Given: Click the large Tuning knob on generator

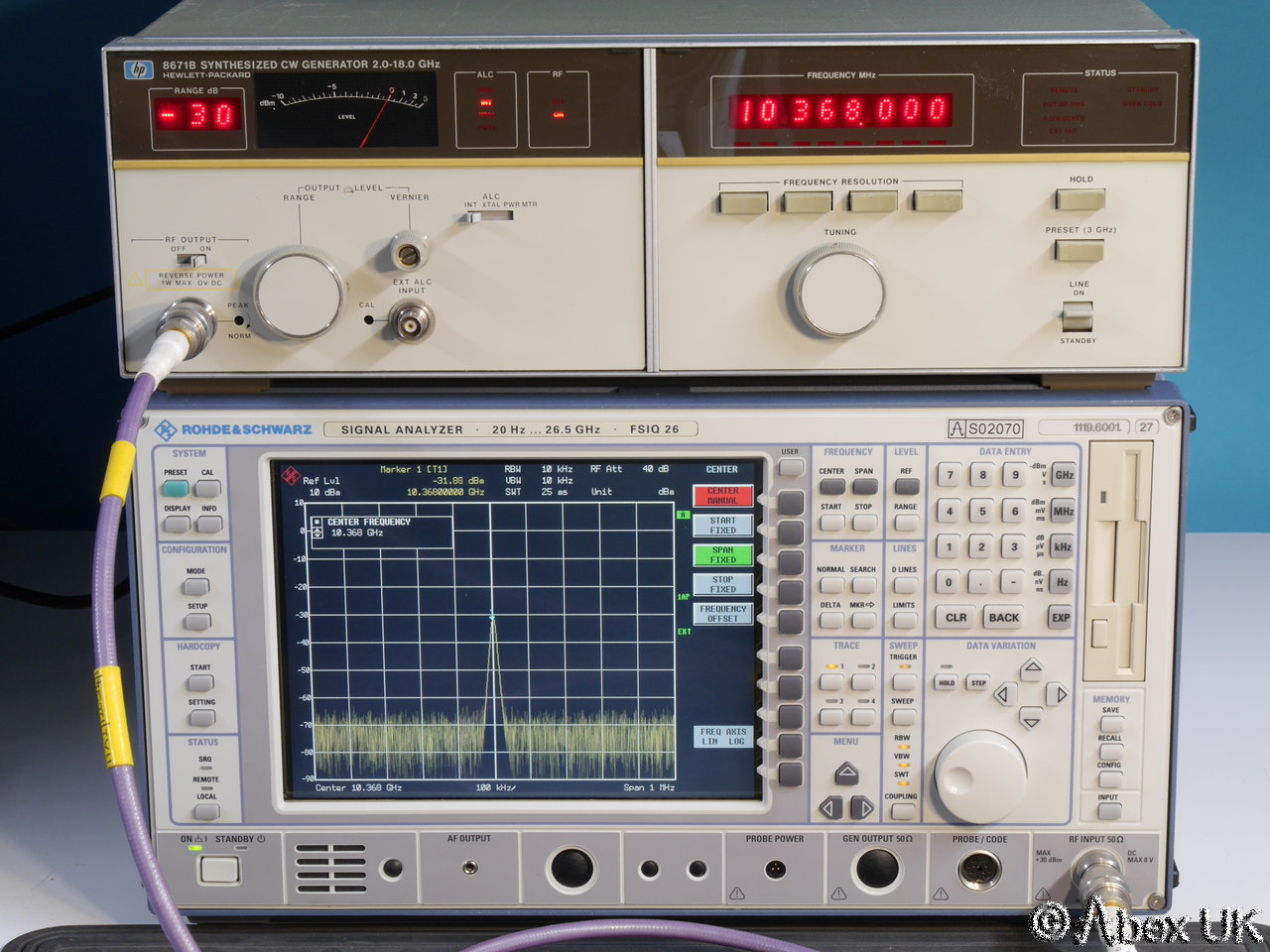Looking at the screenshot, I should [838, 293].
